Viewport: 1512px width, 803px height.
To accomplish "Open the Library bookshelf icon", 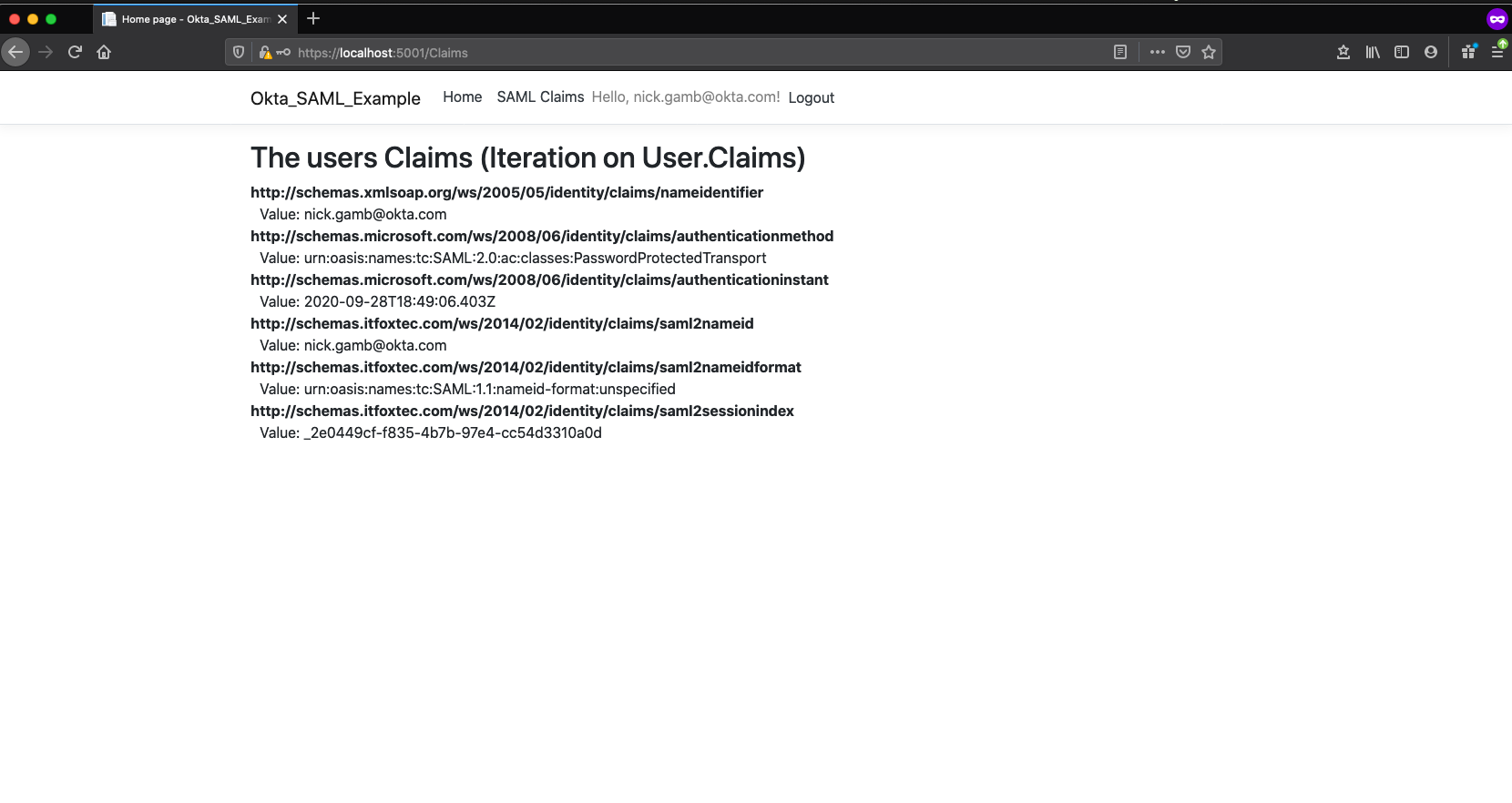I will 1372,52.
